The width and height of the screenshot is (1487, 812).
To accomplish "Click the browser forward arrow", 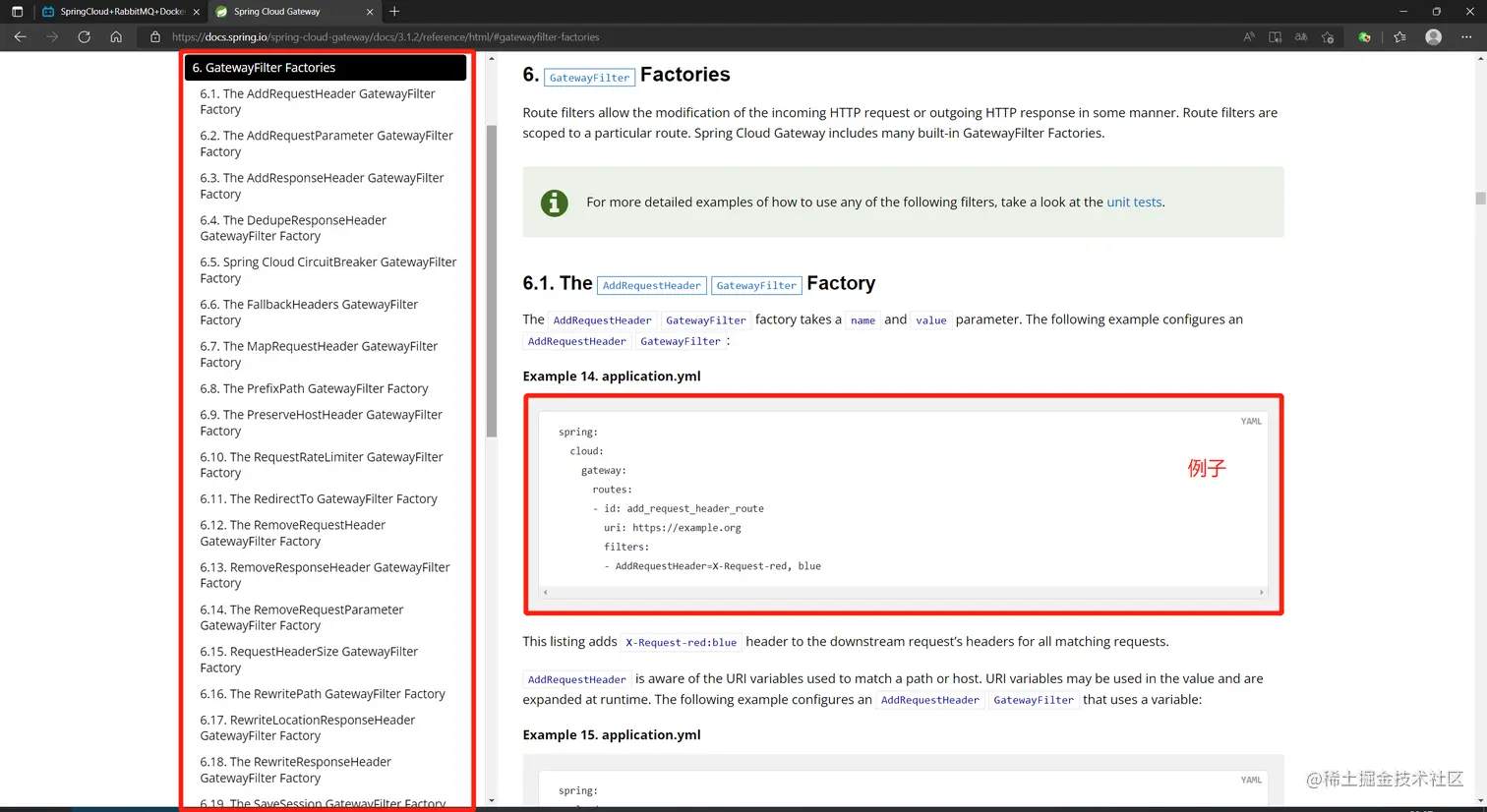I will pyautogui.click(x=52, y=37).
